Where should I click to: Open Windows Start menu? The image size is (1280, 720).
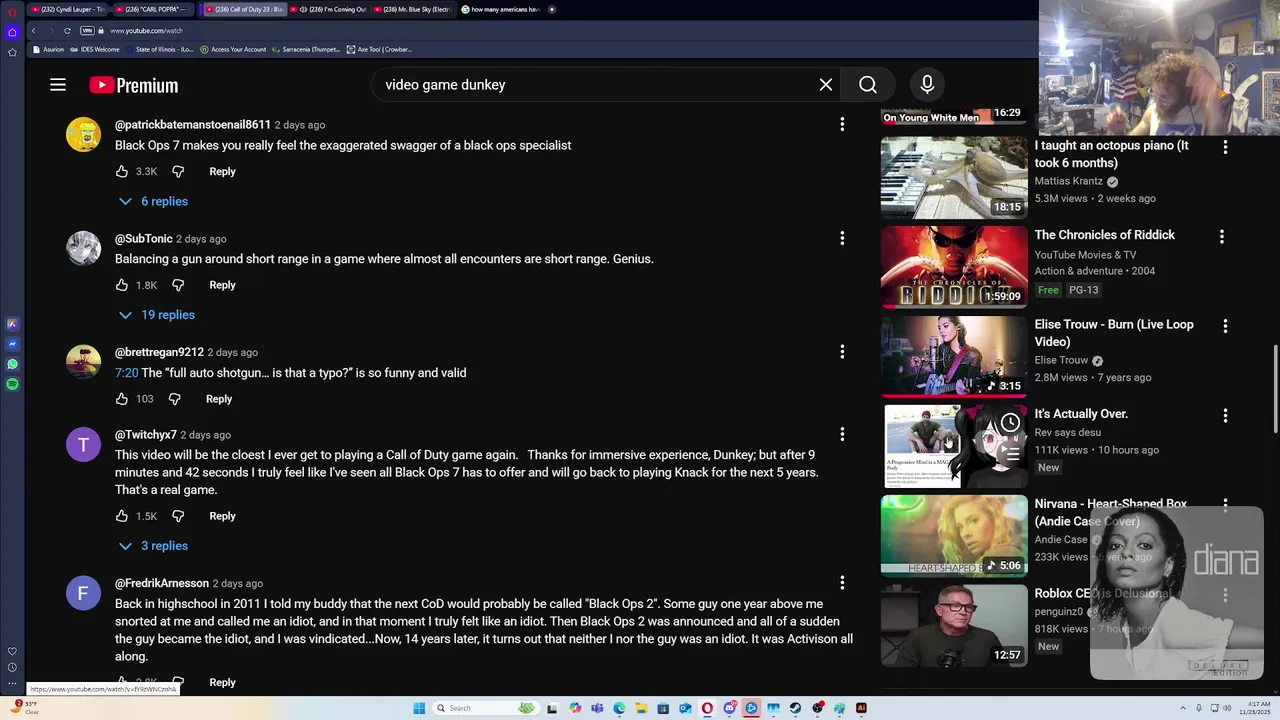coord(419,708)
